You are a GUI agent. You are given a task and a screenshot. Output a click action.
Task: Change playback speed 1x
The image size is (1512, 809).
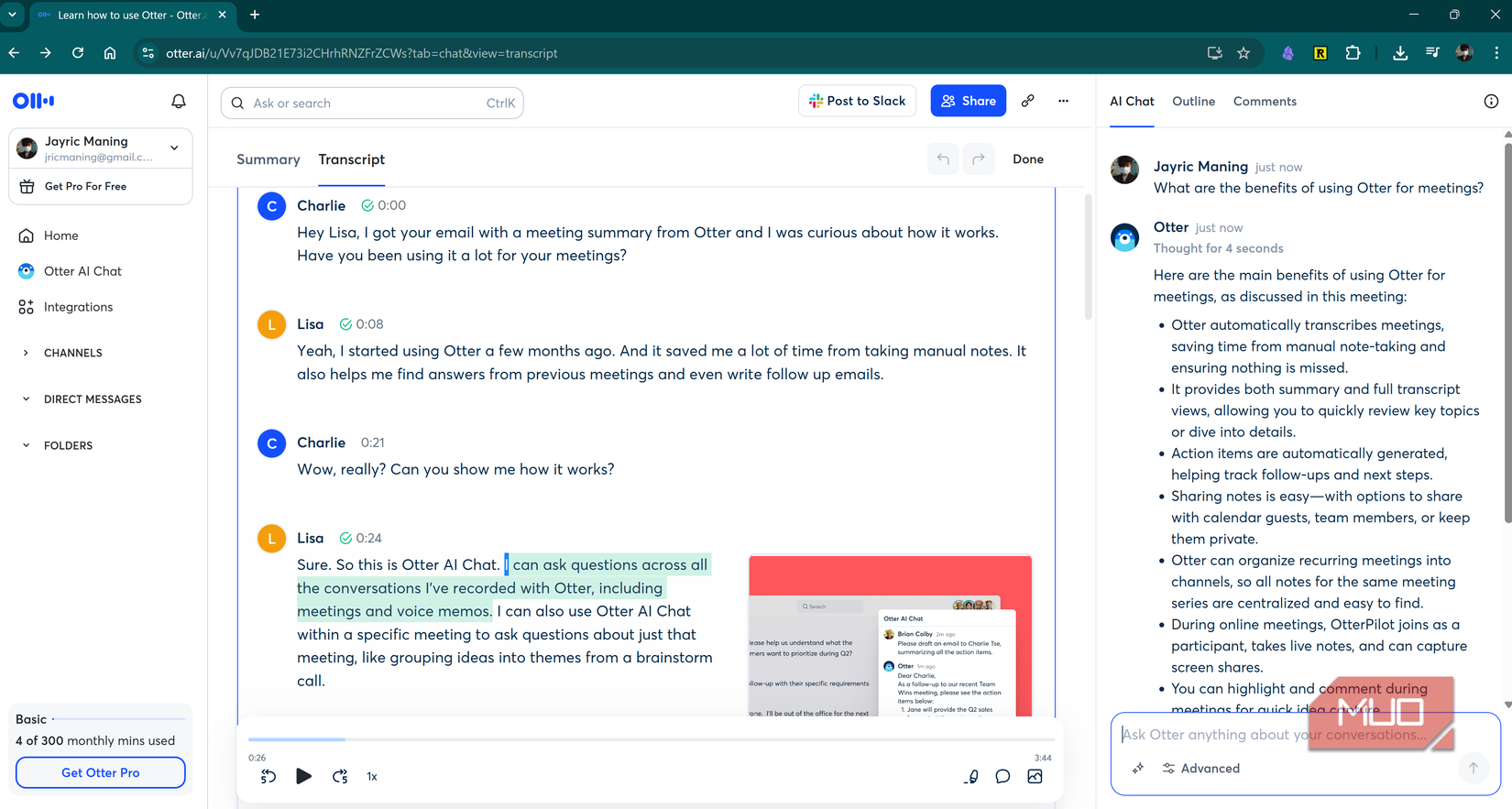click(x=372, y=777)
